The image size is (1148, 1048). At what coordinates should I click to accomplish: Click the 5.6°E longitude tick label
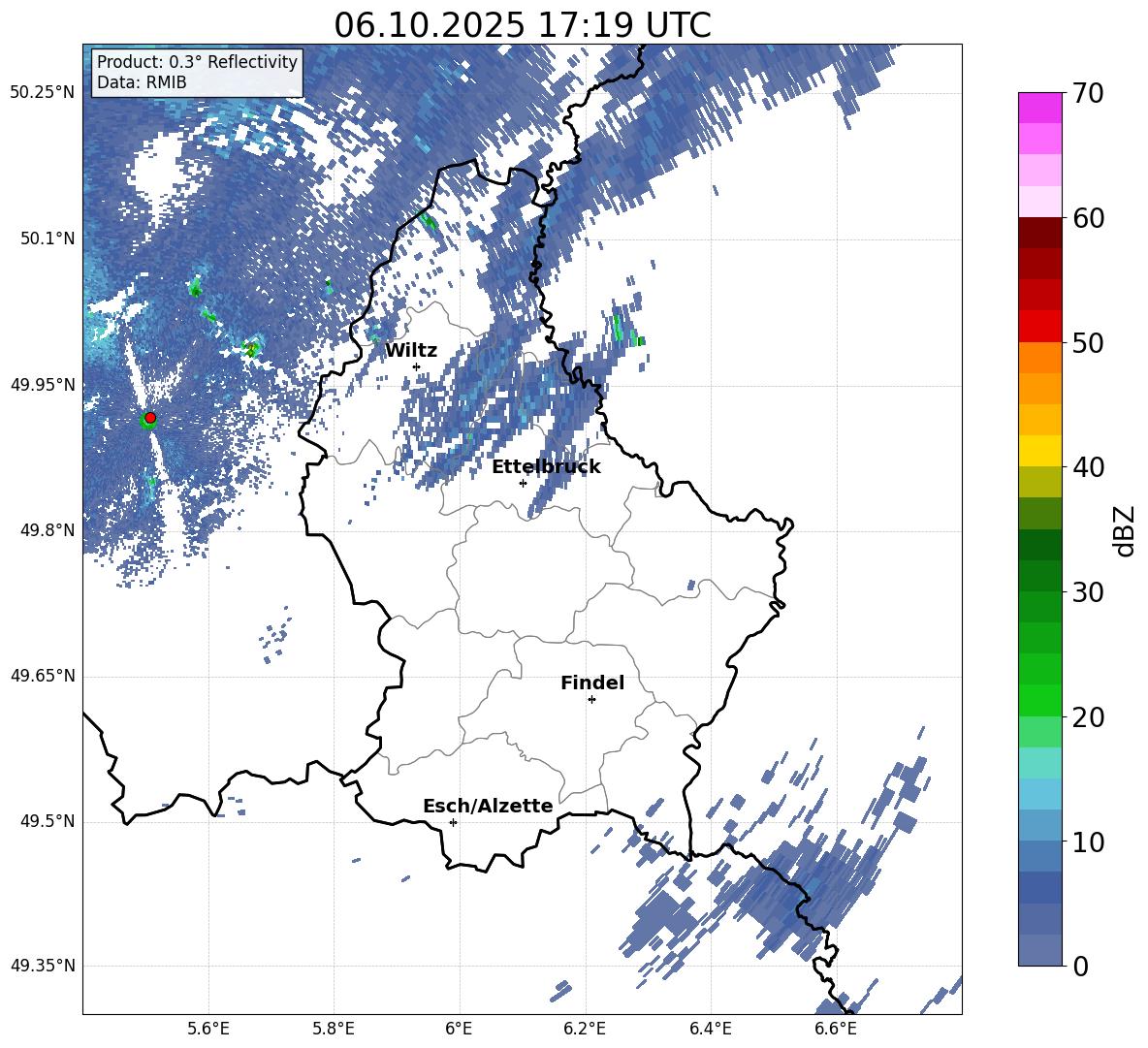[208, 1029]
